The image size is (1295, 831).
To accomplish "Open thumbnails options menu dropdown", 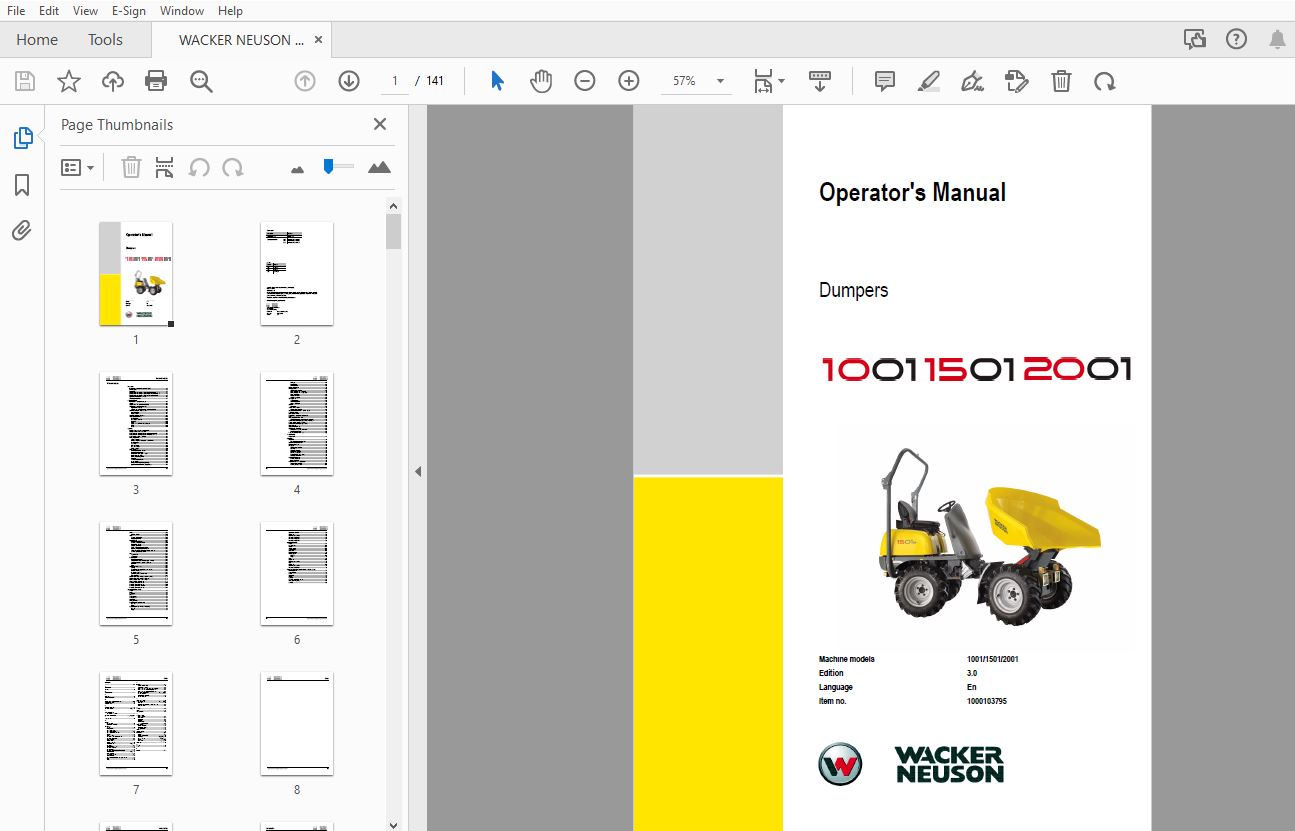I will pos(78,168).
